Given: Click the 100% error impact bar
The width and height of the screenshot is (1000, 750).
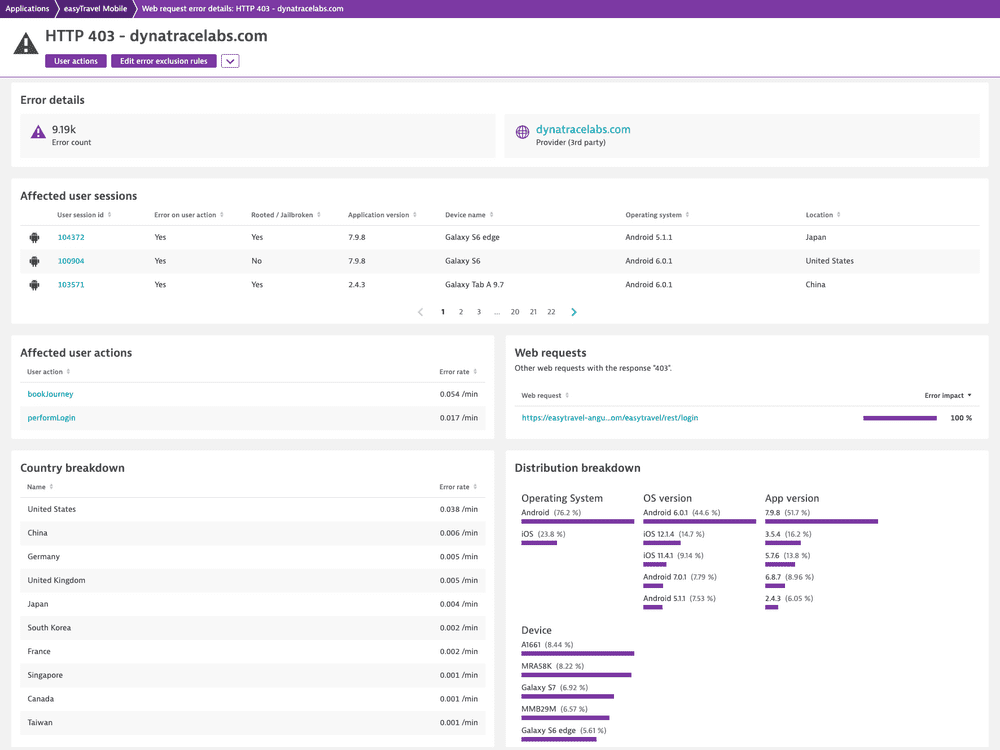Looking at the screenshot, I should [x=900, y=418].
